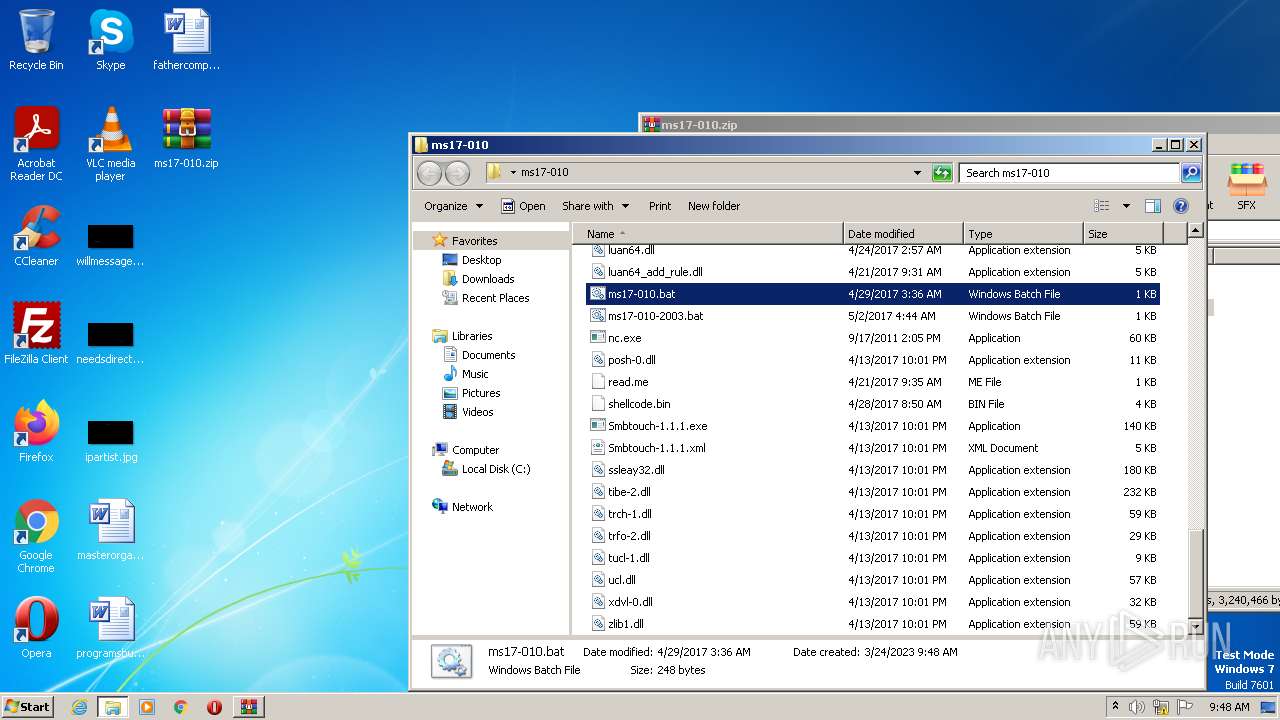1280x720 pixels.
Task: Open the Documents library
Action: [x=488, y=355]
